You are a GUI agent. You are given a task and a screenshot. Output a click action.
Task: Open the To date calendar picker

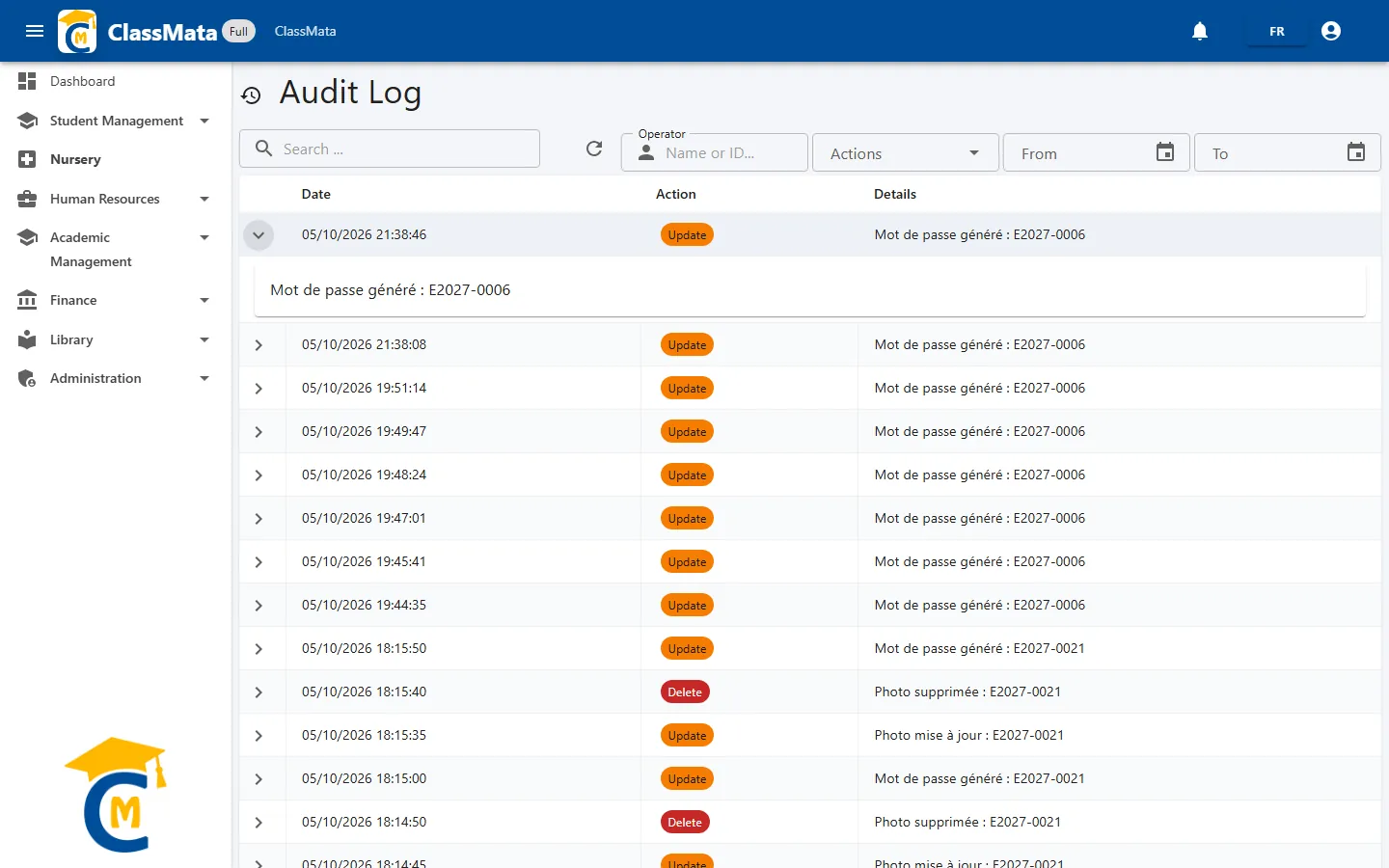1356,152
